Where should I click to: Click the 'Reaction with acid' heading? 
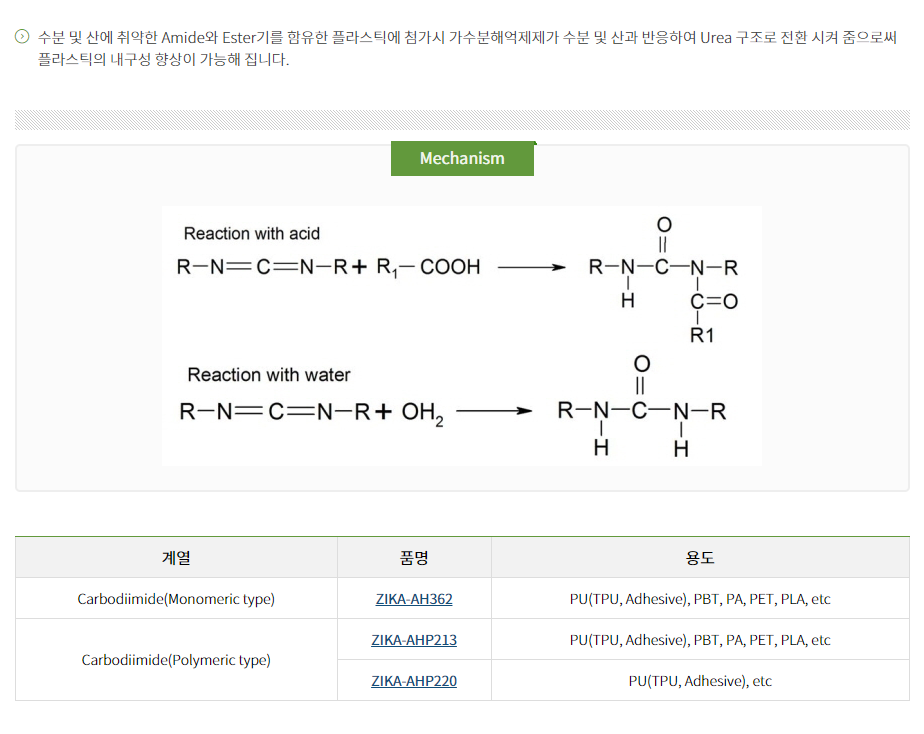tap(252, 233)
